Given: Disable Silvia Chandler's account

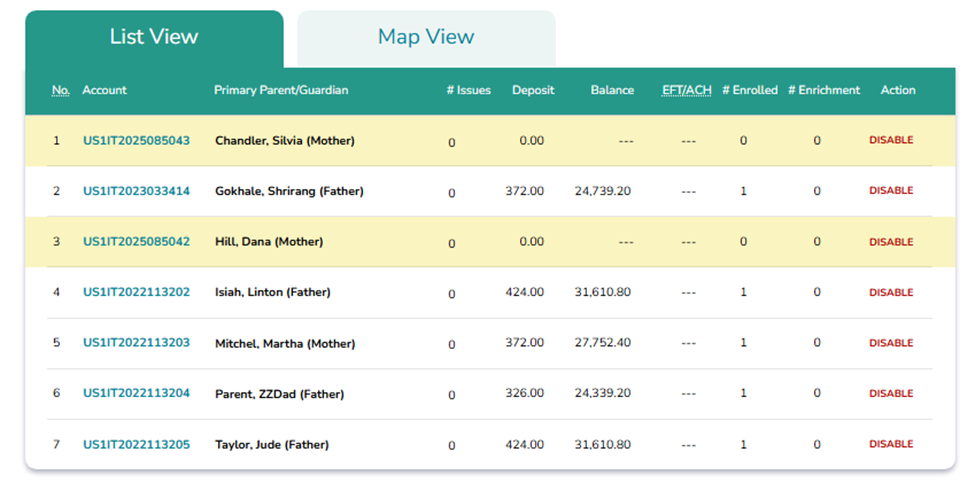Looking at the screenshot, I should pyautogui.click(x=891, y=141).
